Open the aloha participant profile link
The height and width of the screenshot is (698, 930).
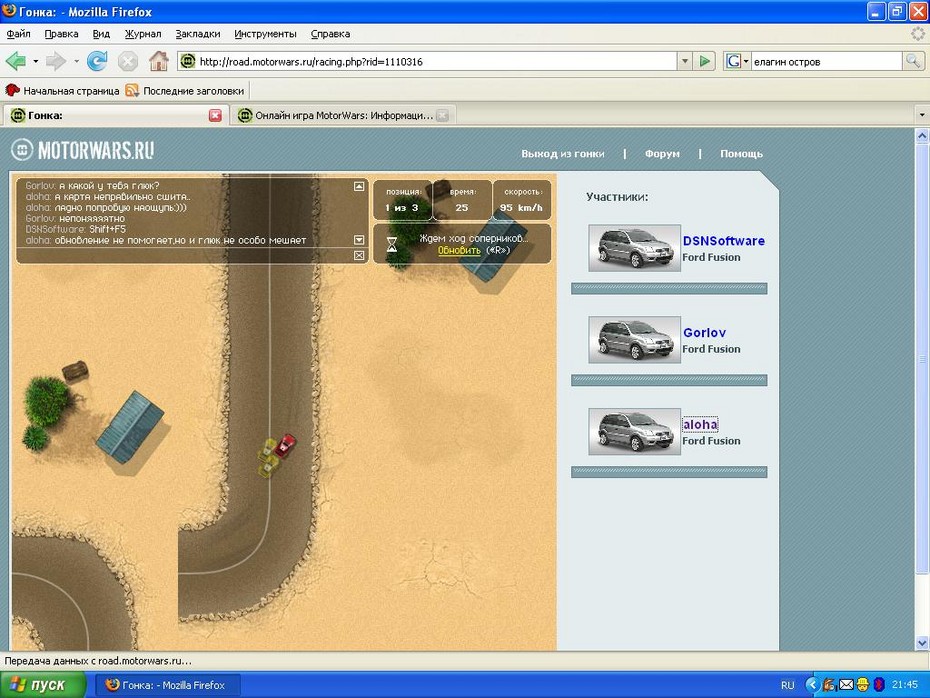pos(700,425)
